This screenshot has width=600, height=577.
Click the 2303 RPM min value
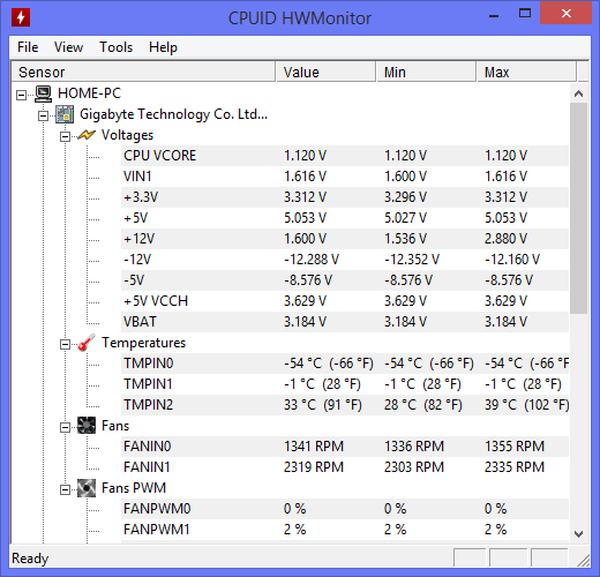tap(414, 467)
